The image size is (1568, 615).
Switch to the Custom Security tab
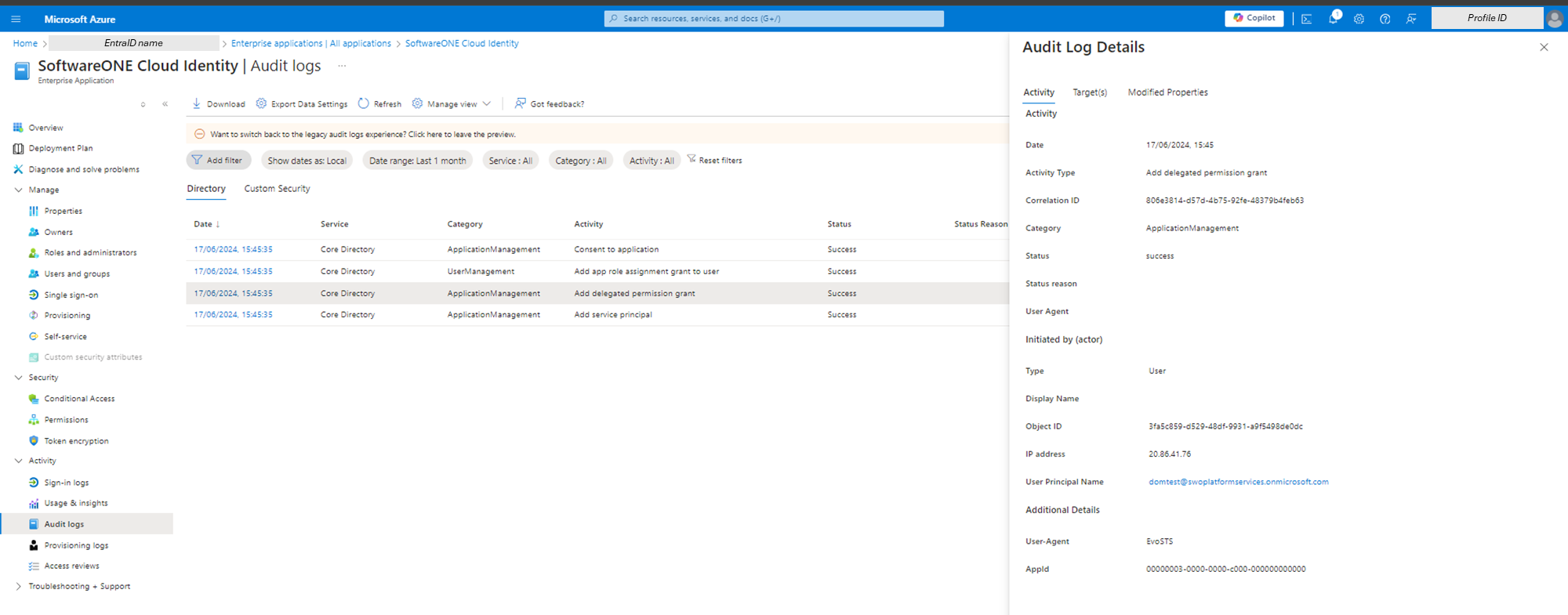pos(277,189)
